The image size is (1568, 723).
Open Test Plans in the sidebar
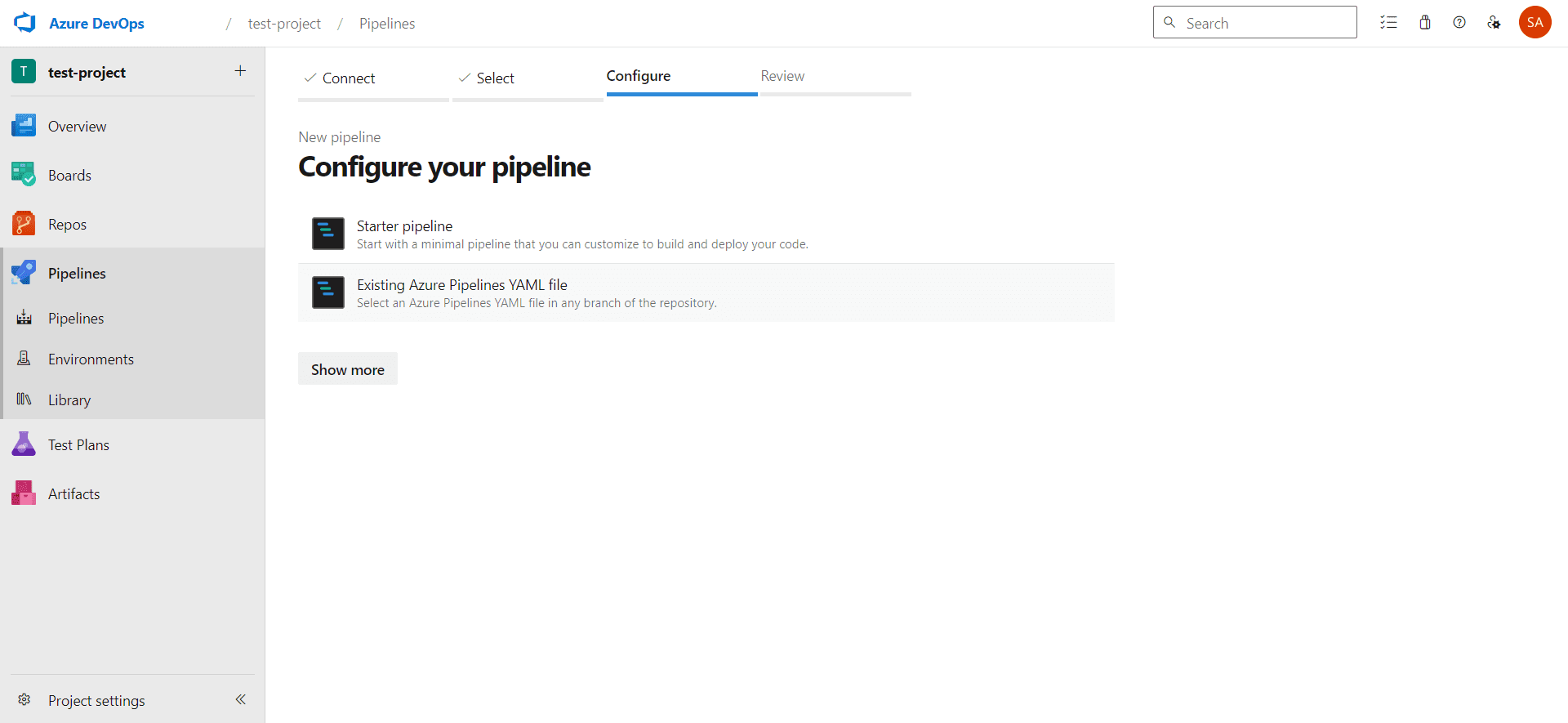(78, 445)
